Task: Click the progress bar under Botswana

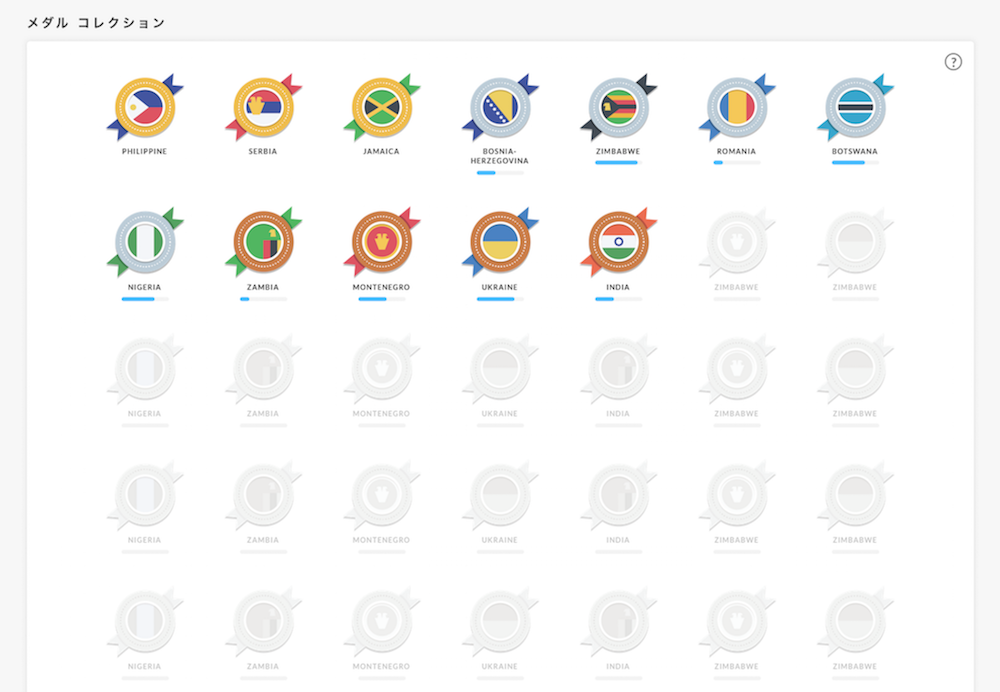Action: click(855, 163)
